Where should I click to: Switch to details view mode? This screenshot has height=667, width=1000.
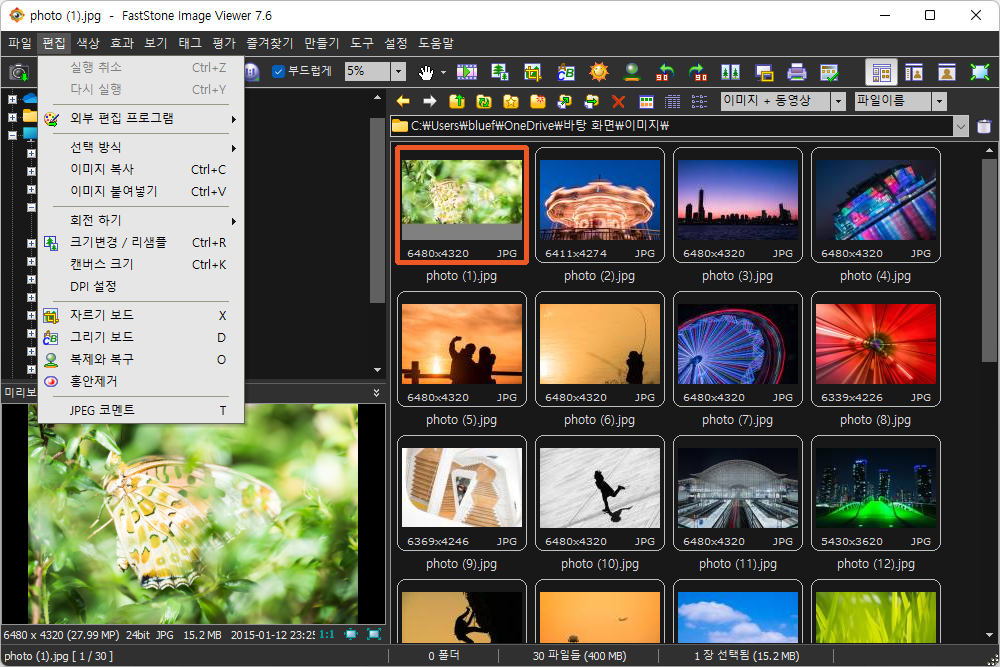coord(673,101)
